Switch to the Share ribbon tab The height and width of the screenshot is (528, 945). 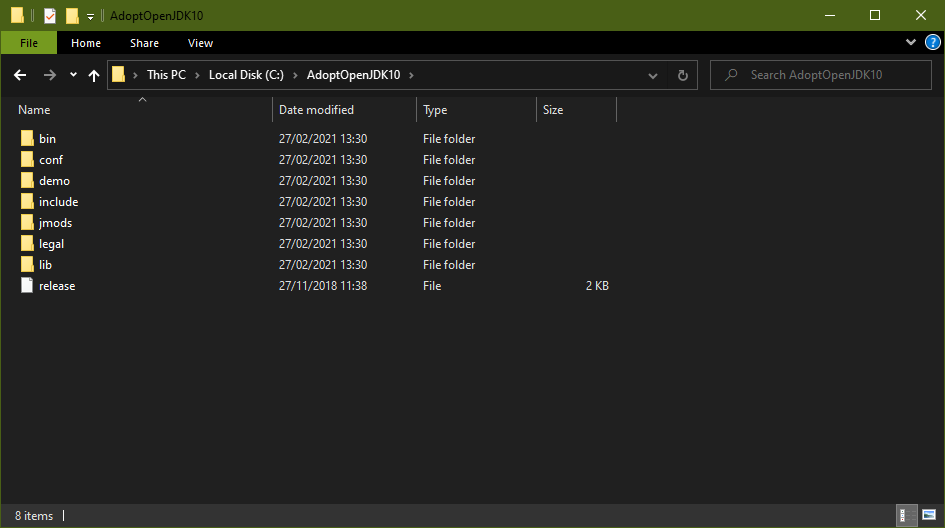click(145, 43)
